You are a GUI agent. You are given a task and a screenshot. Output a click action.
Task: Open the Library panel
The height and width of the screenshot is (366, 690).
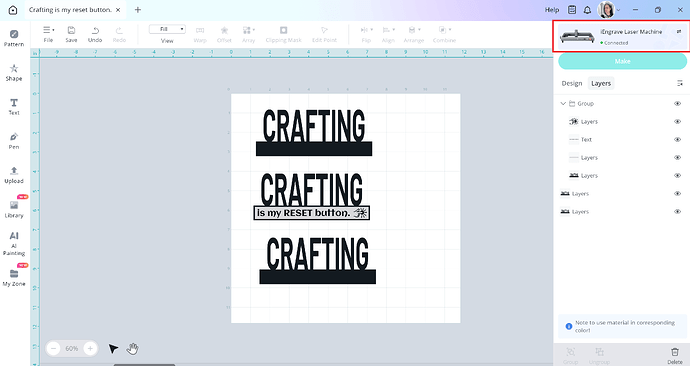14,209
